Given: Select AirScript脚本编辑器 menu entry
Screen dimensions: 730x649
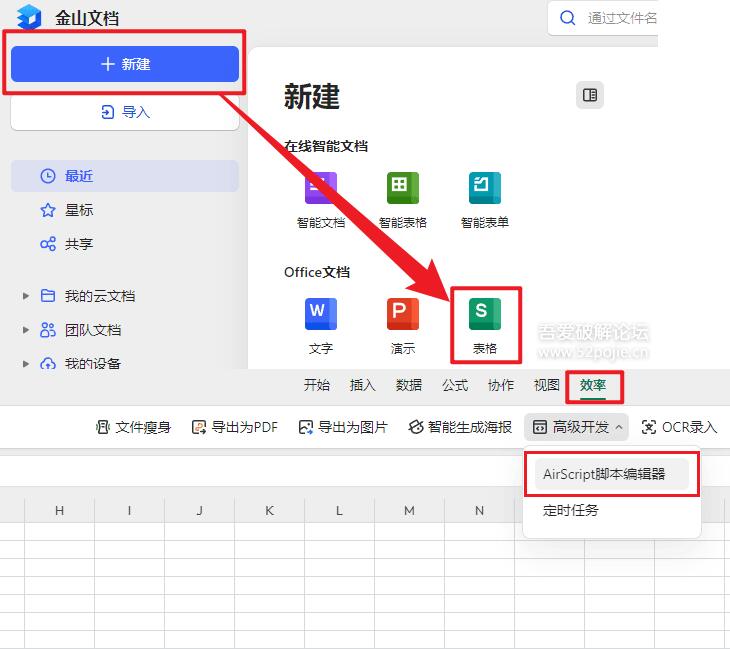Looking at the screenshot, I should tap(612, 474).
